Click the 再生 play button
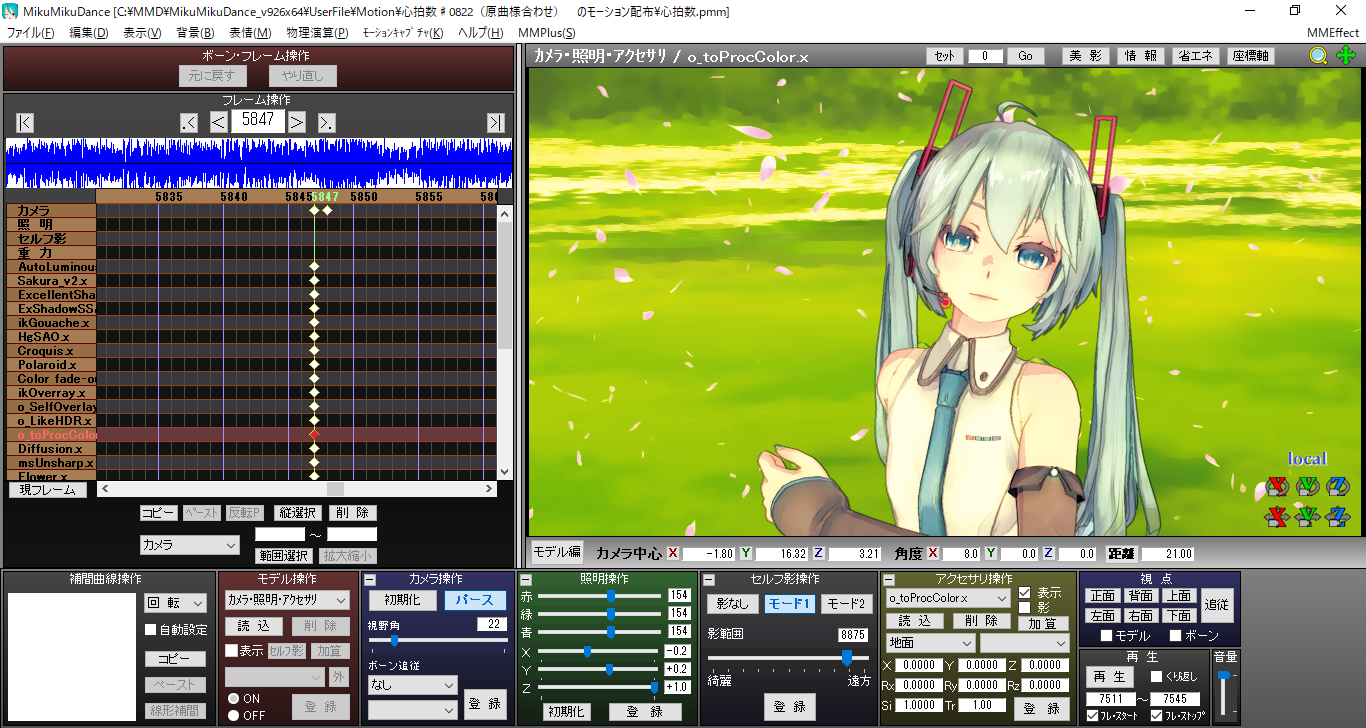Screen dimensions: 1366x728 (x=1109, y=677)
